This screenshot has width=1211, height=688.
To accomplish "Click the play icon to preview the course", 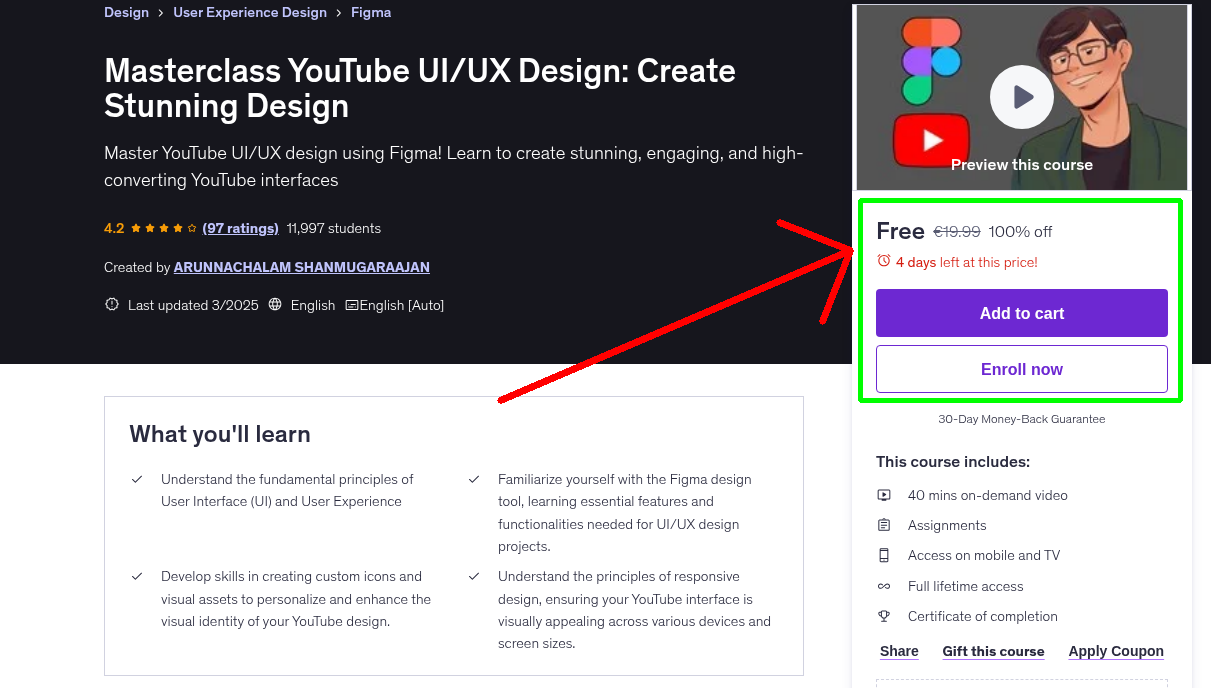I will (1021, 96).
